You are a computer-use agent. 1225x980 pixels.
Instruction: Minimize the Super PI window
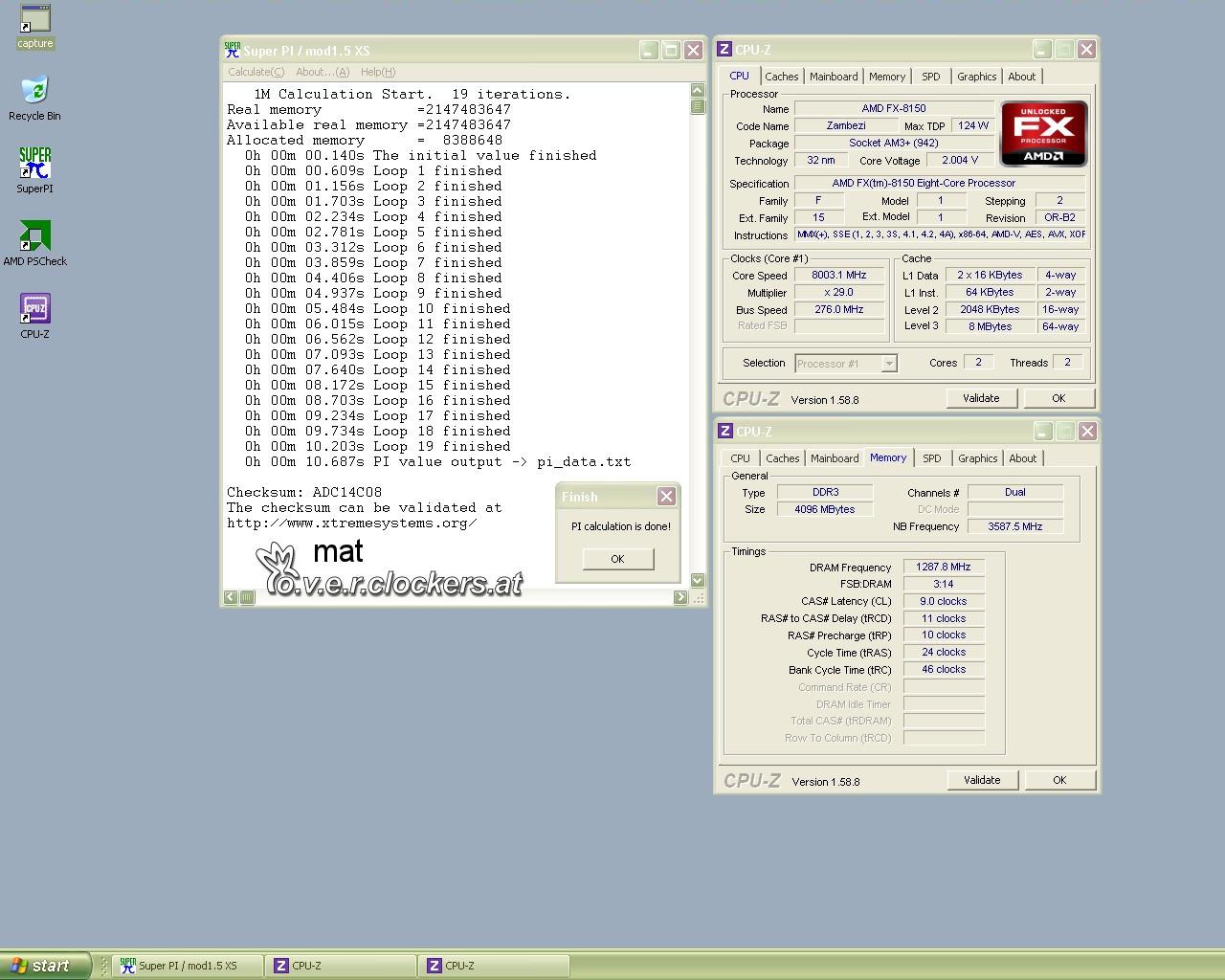click(648, 50)
